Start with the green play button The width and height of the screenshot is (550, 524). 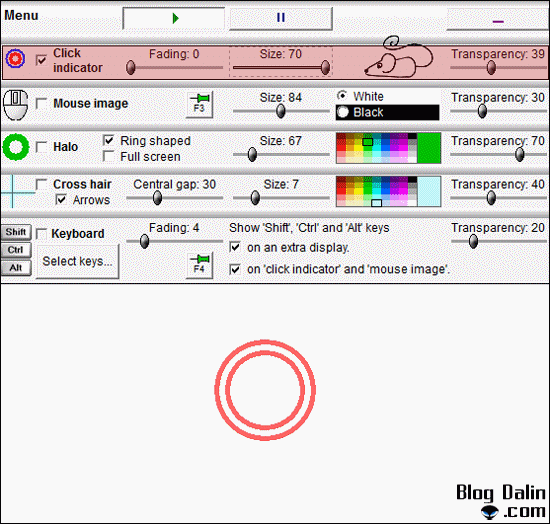pos(174,18)
